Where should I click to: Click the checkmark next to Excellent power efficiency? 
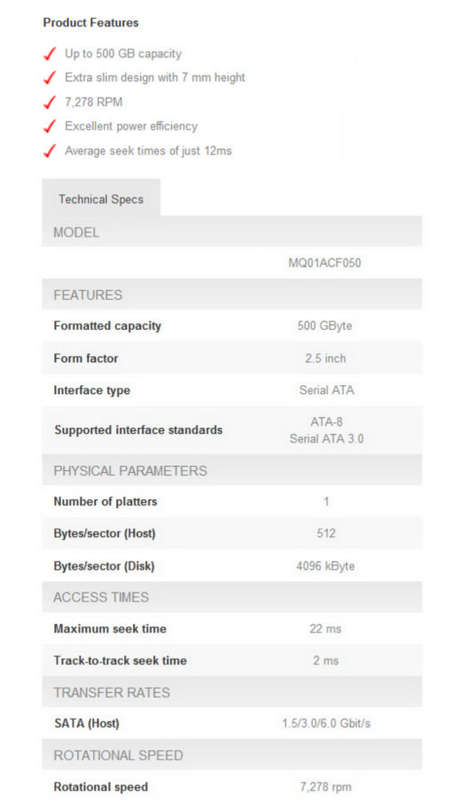click(x=49, y=127)
